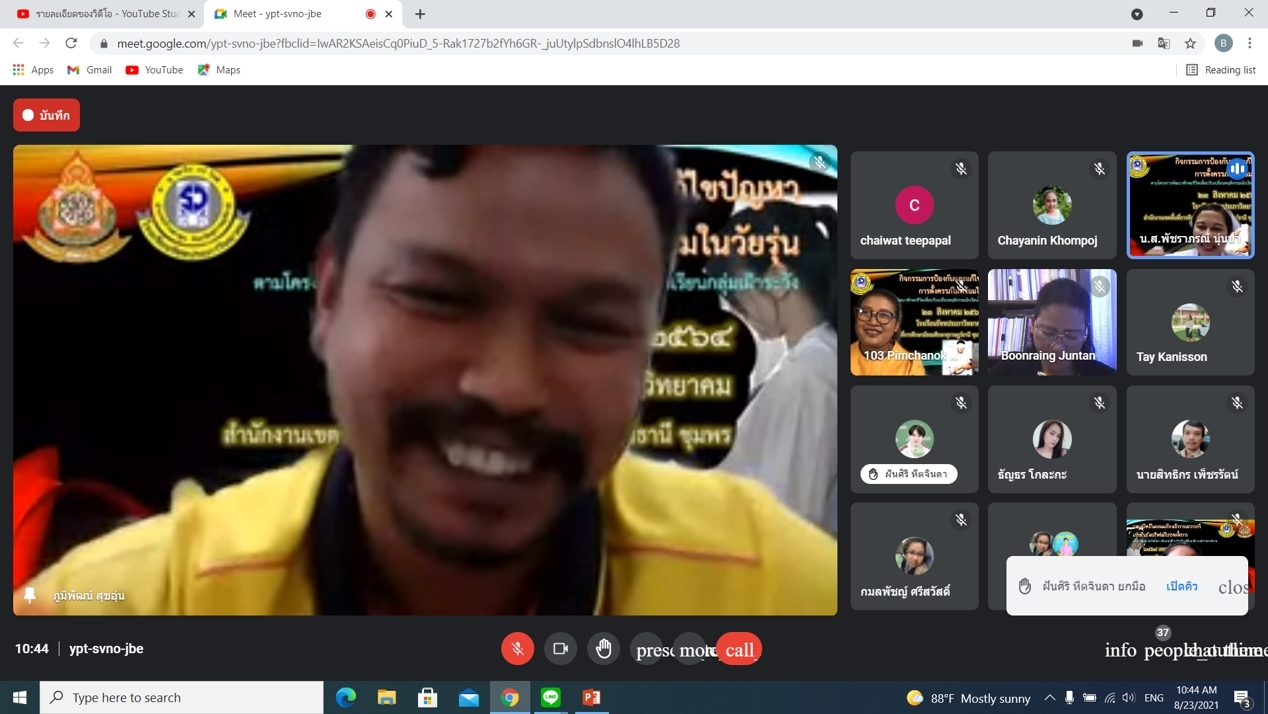Show the people list with 37 badge
Screen dimensions: 1268x714
1163,649
